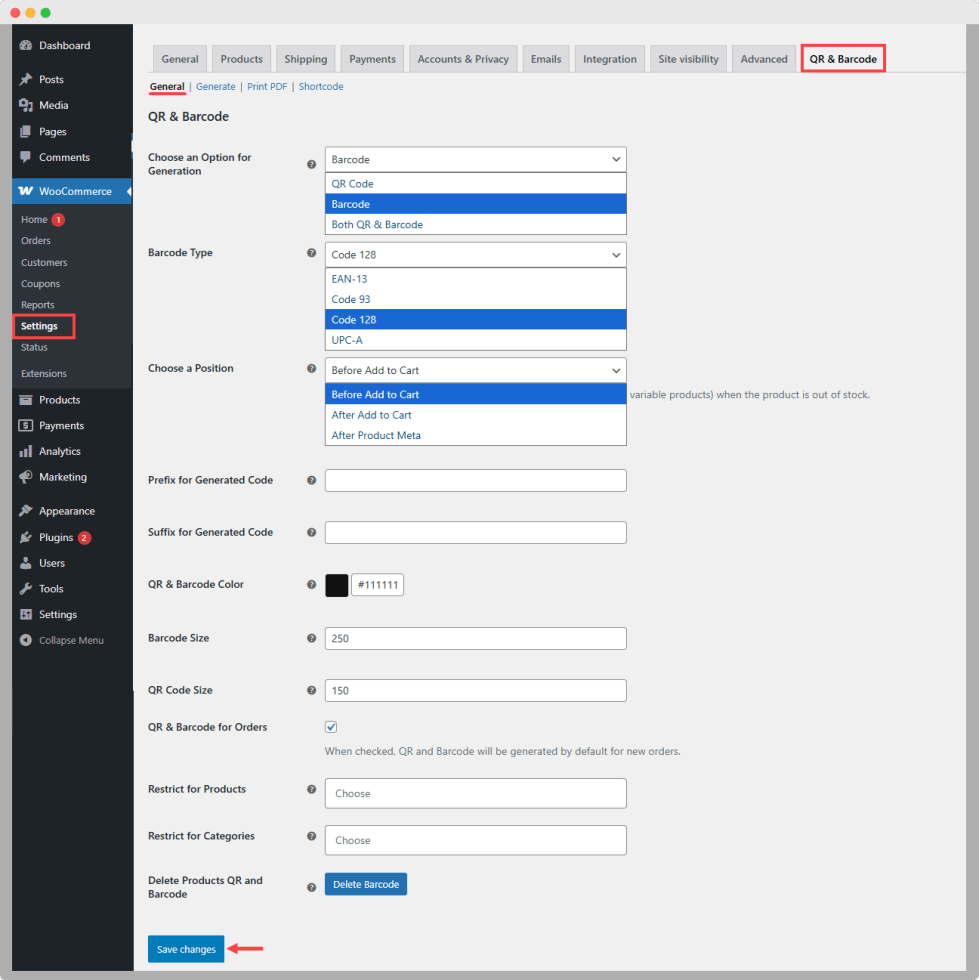Click the Analytics bar chart icon
The image size is (979, 980).
tap(26, 451)
